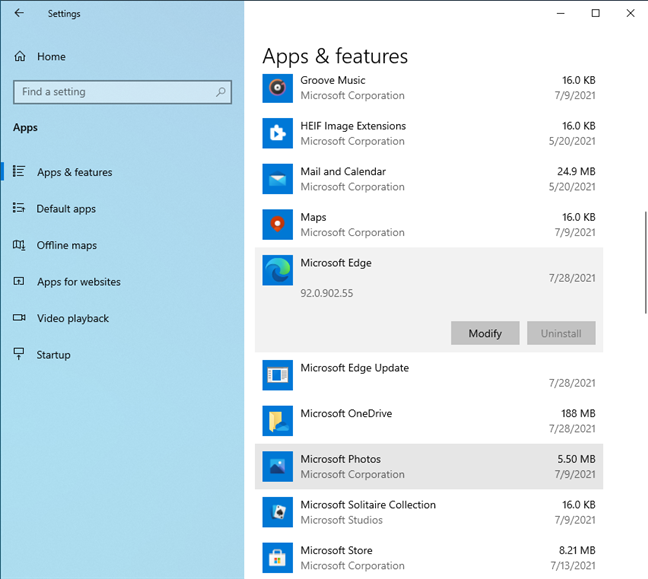Image resolution: width=648 pixels, height=579 pixels.
Task: Open Apps for websites section
Action: click(78, 282)
